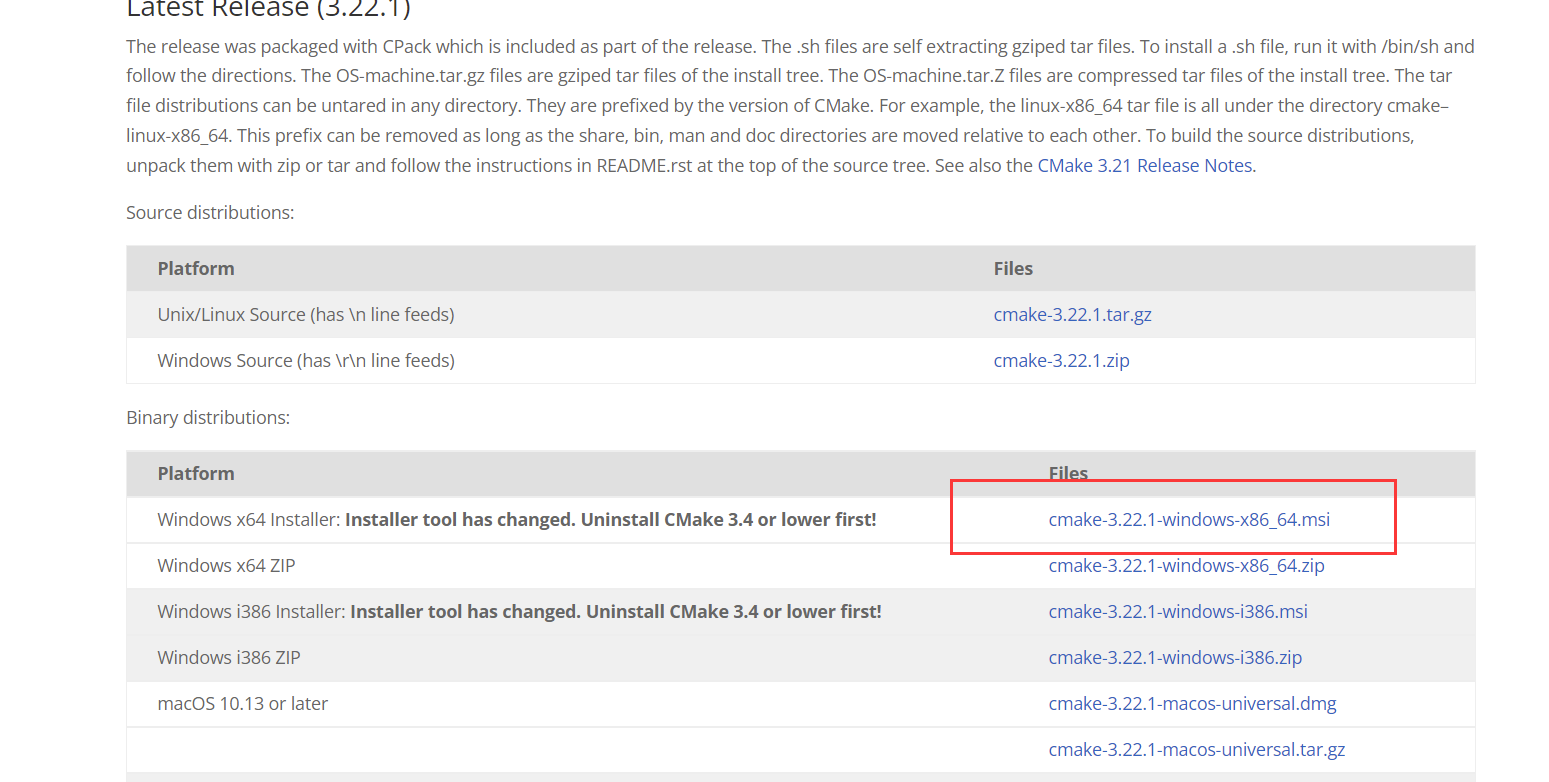This screenshot has width=1549, height=782.
Task: Click Platform header in source distributions table
Action: (196, 269)
